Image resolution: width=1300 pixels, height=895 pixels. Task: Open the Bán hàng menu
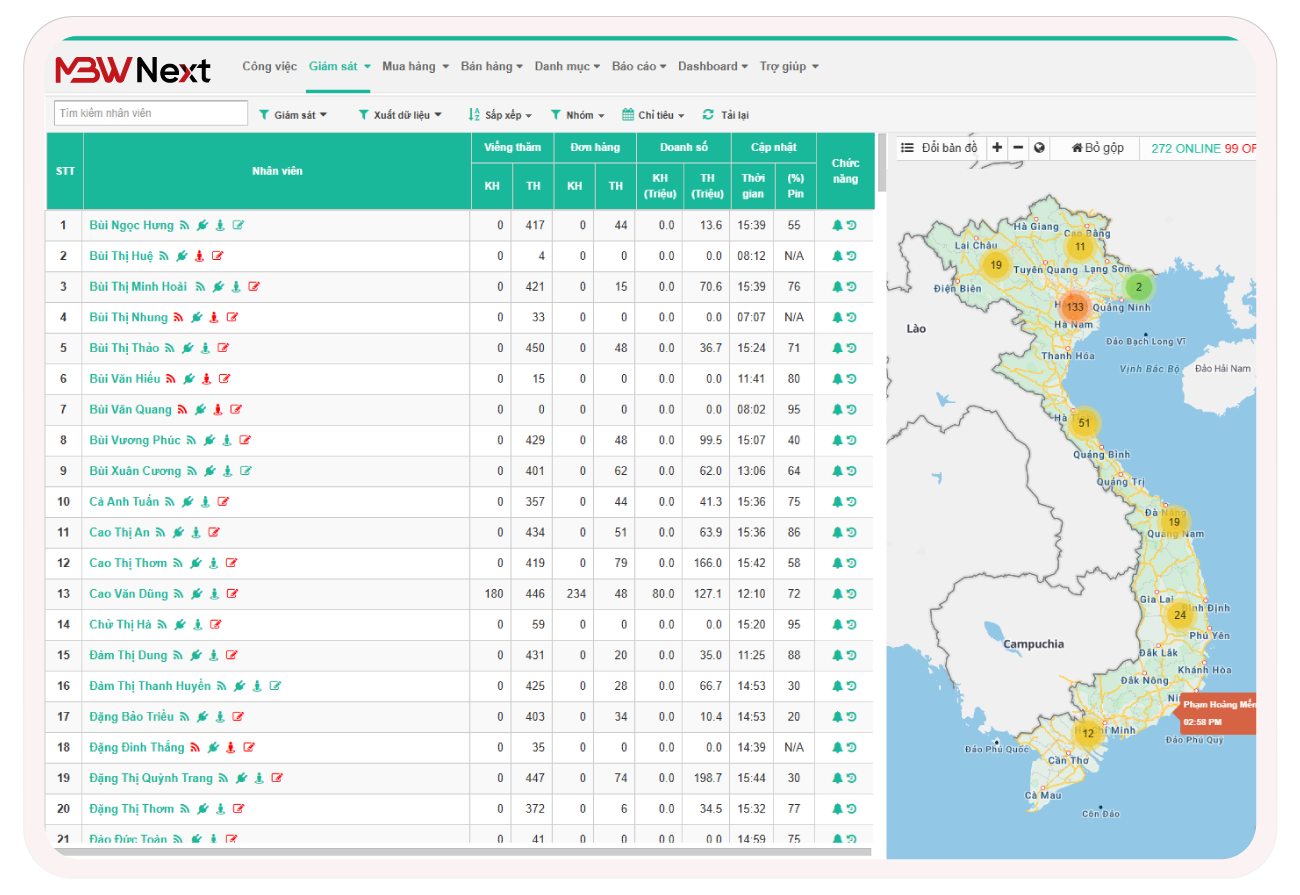(491, 67)
